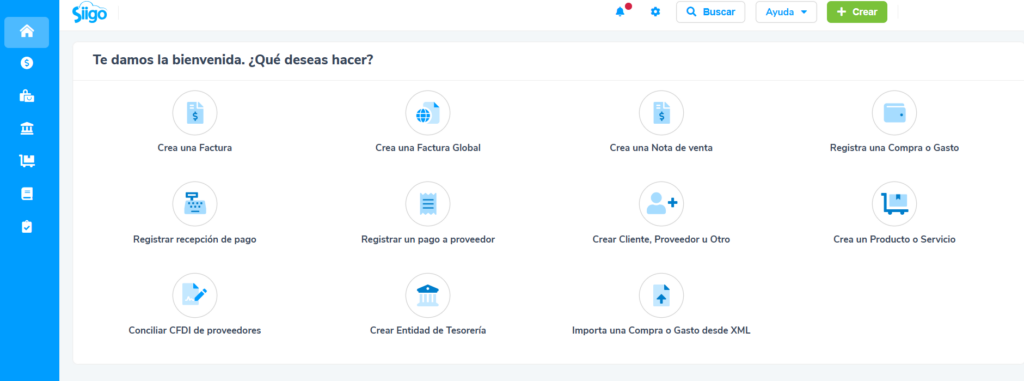The width and height of the screenshot is (1024, 381).
Task: Click the "Registrar recepción de pago" label
Action: pyautogui.click(x=195, y=239)
